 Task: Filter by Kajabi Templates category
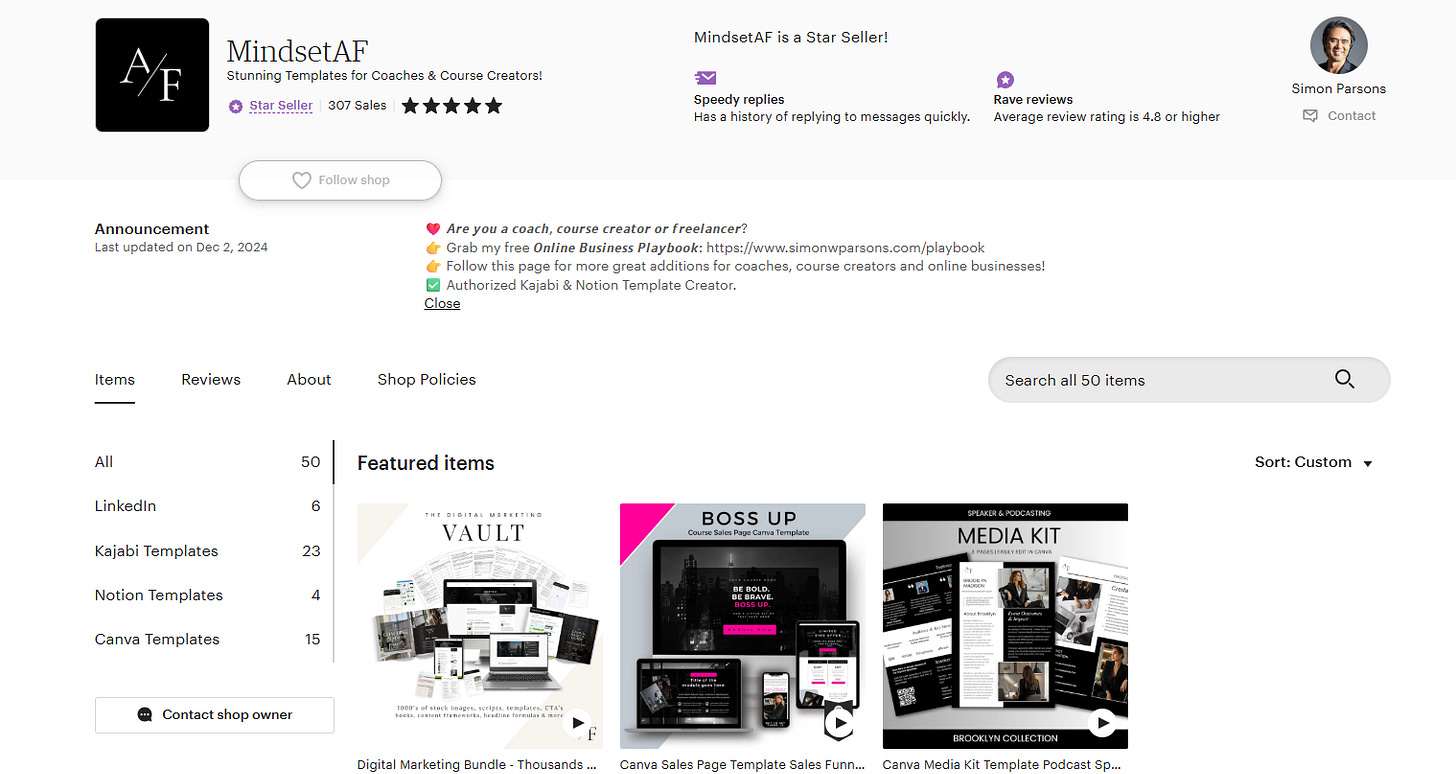coord(208,551)
